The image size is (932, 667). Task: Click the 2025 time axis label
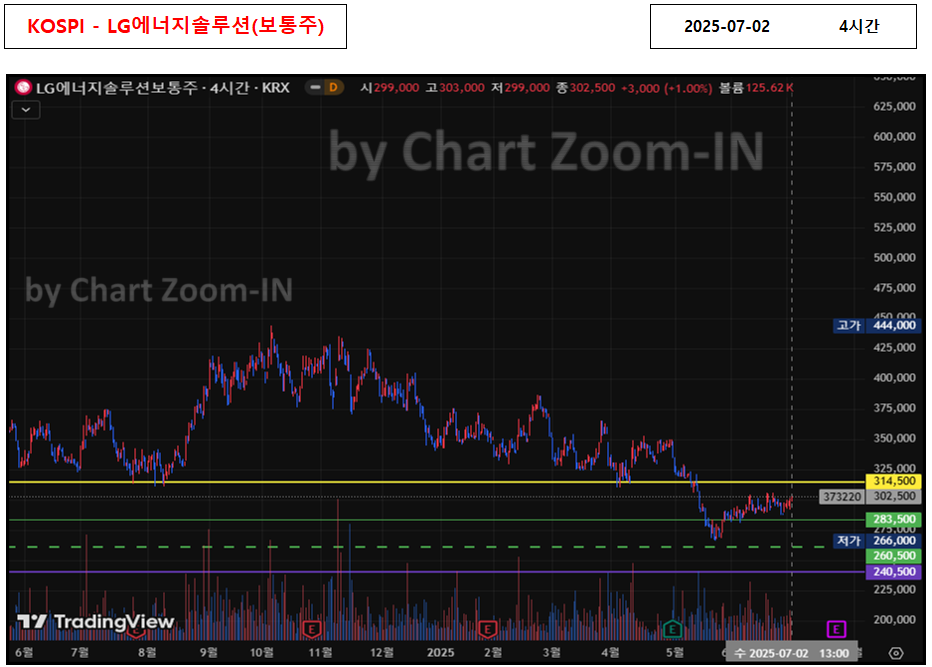click(x=440, y=653)
